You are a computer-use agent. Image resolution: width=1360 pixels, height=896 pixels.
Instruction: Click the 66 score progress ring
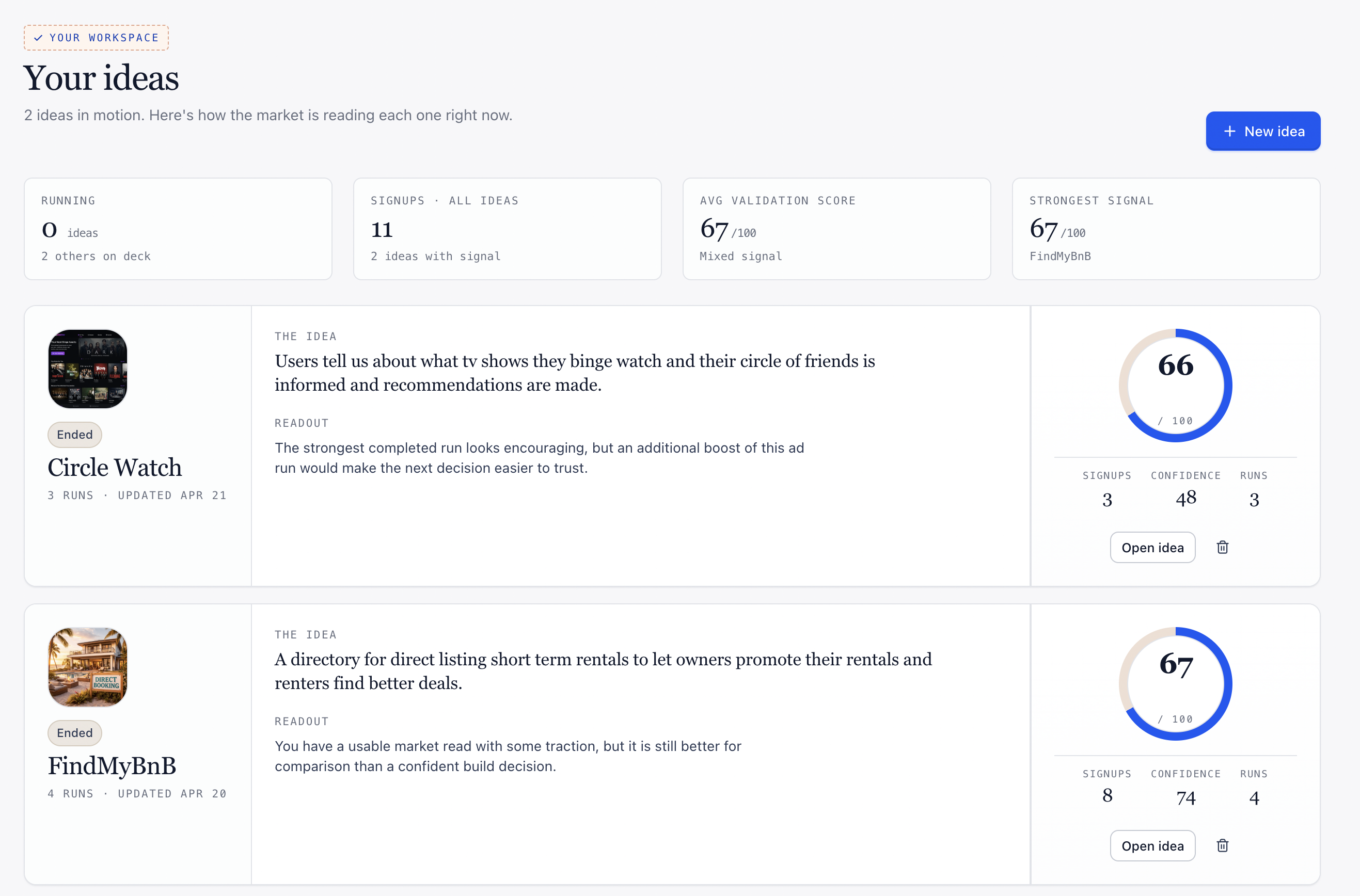tap(1175, 385)
